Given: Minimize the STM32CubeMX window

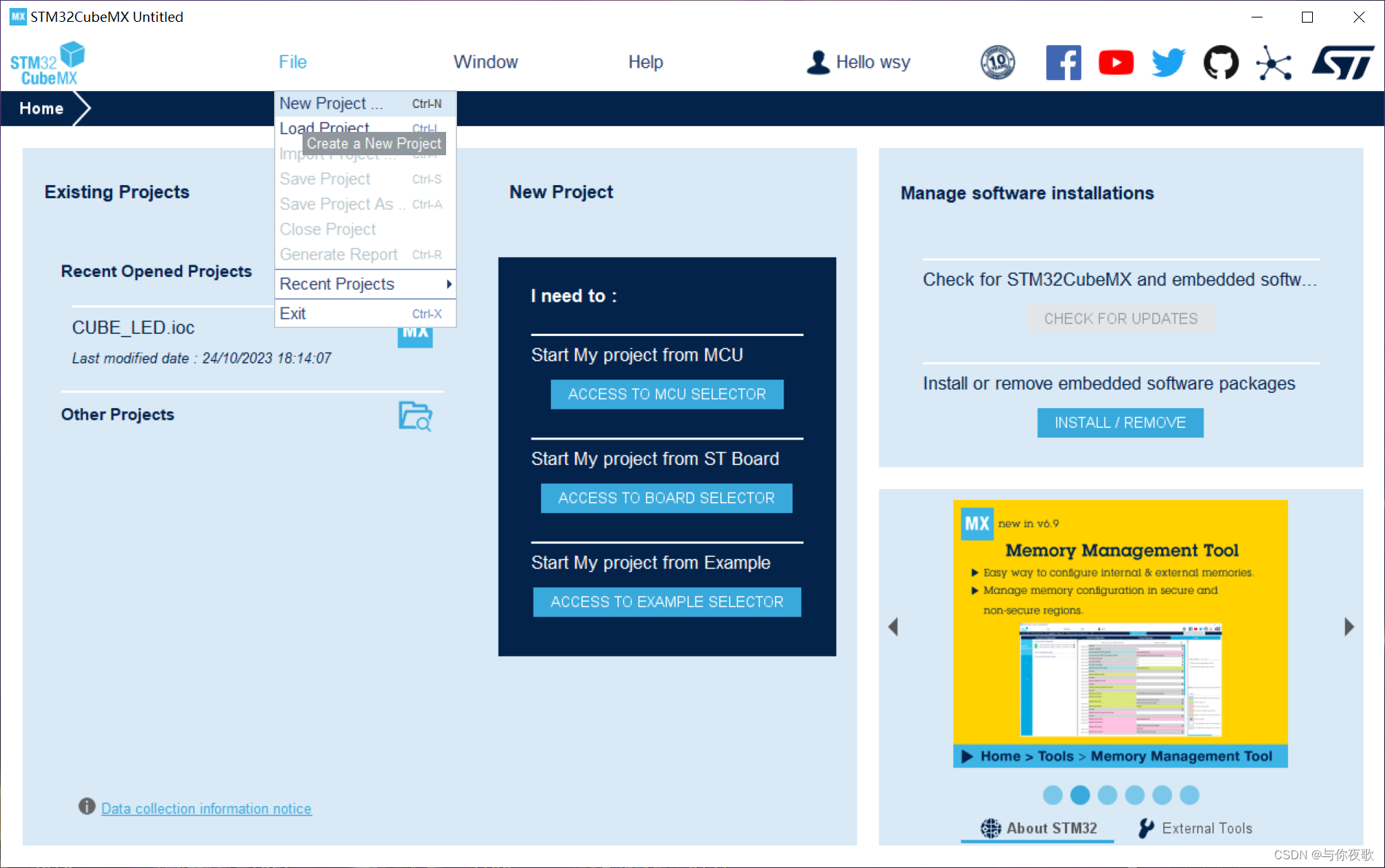Looking at the screenshot, I should click(x=1257, y=17).
